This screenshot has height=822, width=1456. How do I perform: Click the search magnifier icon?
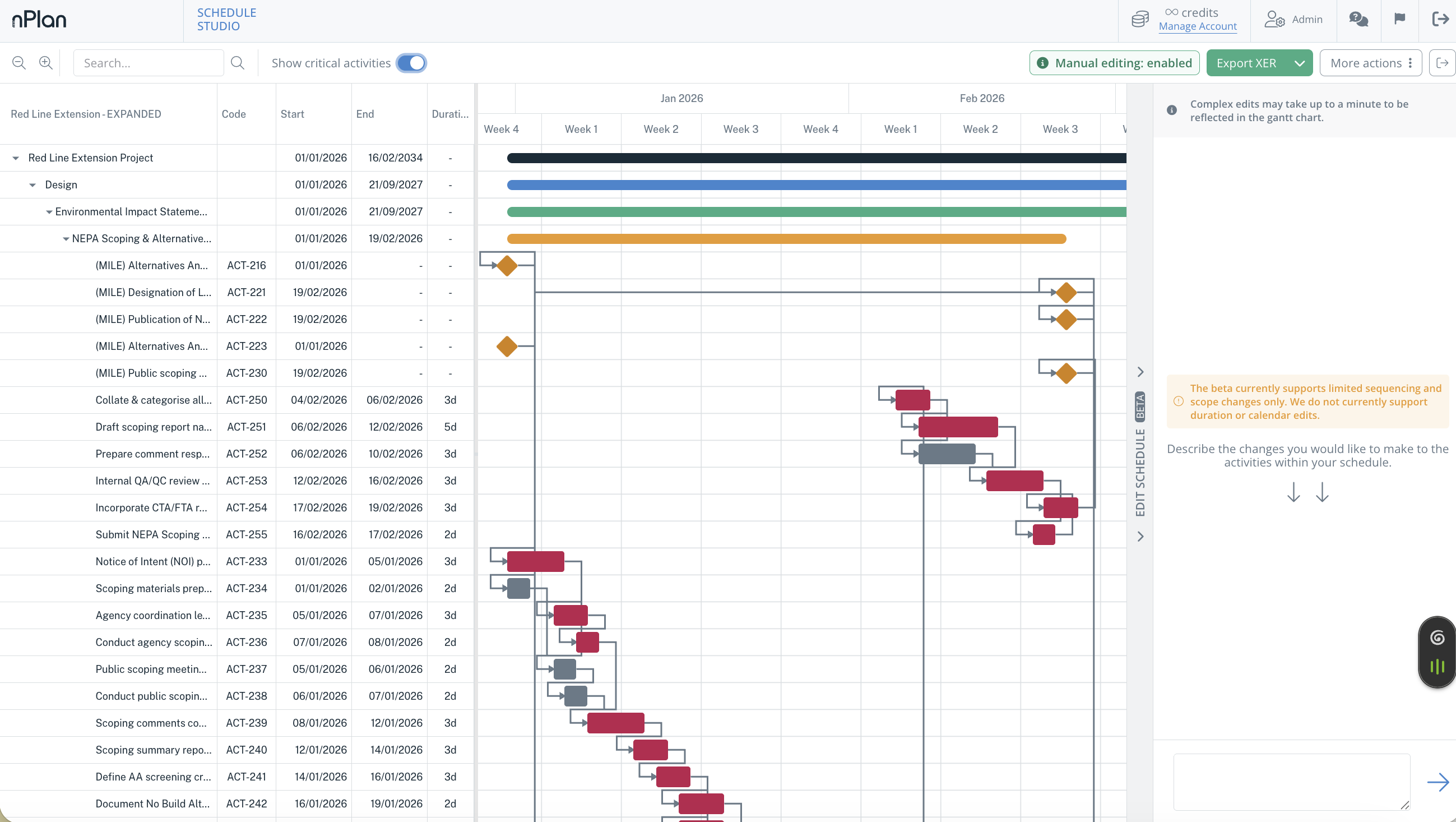pyautogui.click(x=238, y=63)
